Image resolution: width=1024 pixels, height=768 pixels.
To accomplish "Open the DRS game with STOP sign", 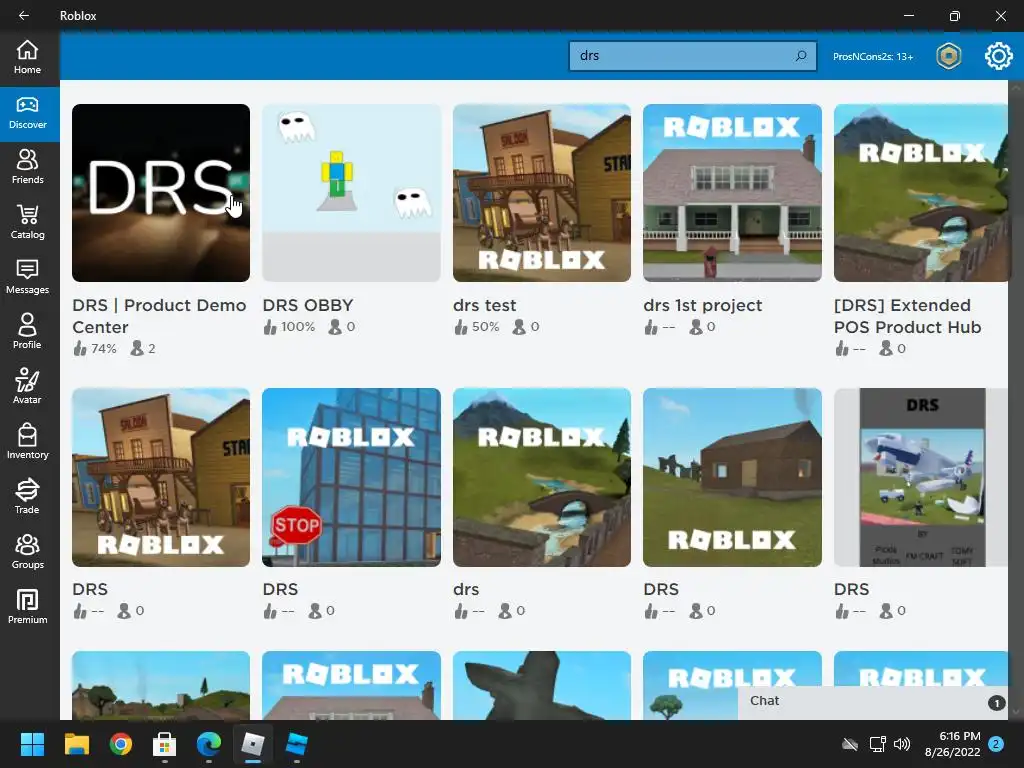I will [x=351, y=477].
